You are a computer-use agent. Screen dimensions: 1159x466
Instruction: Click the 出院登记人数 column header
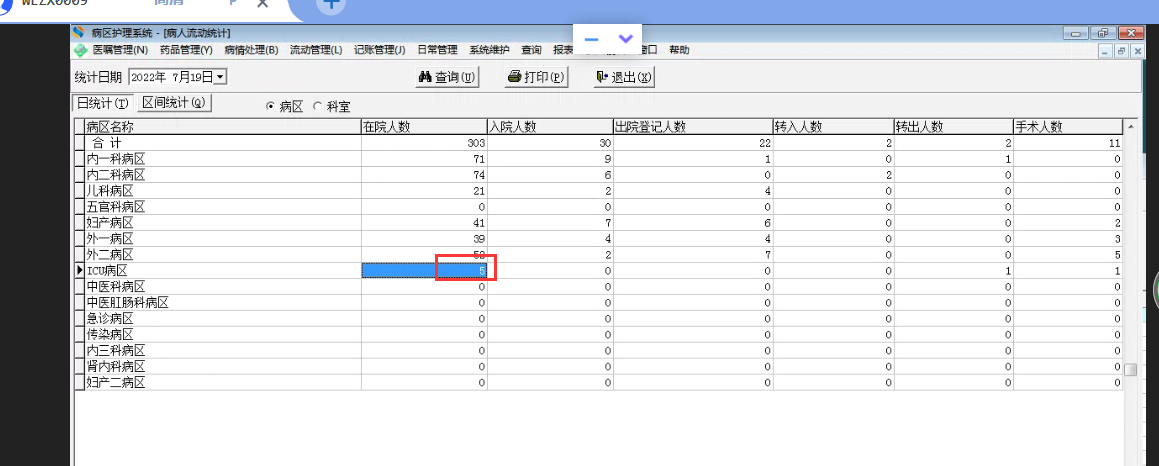693,126
